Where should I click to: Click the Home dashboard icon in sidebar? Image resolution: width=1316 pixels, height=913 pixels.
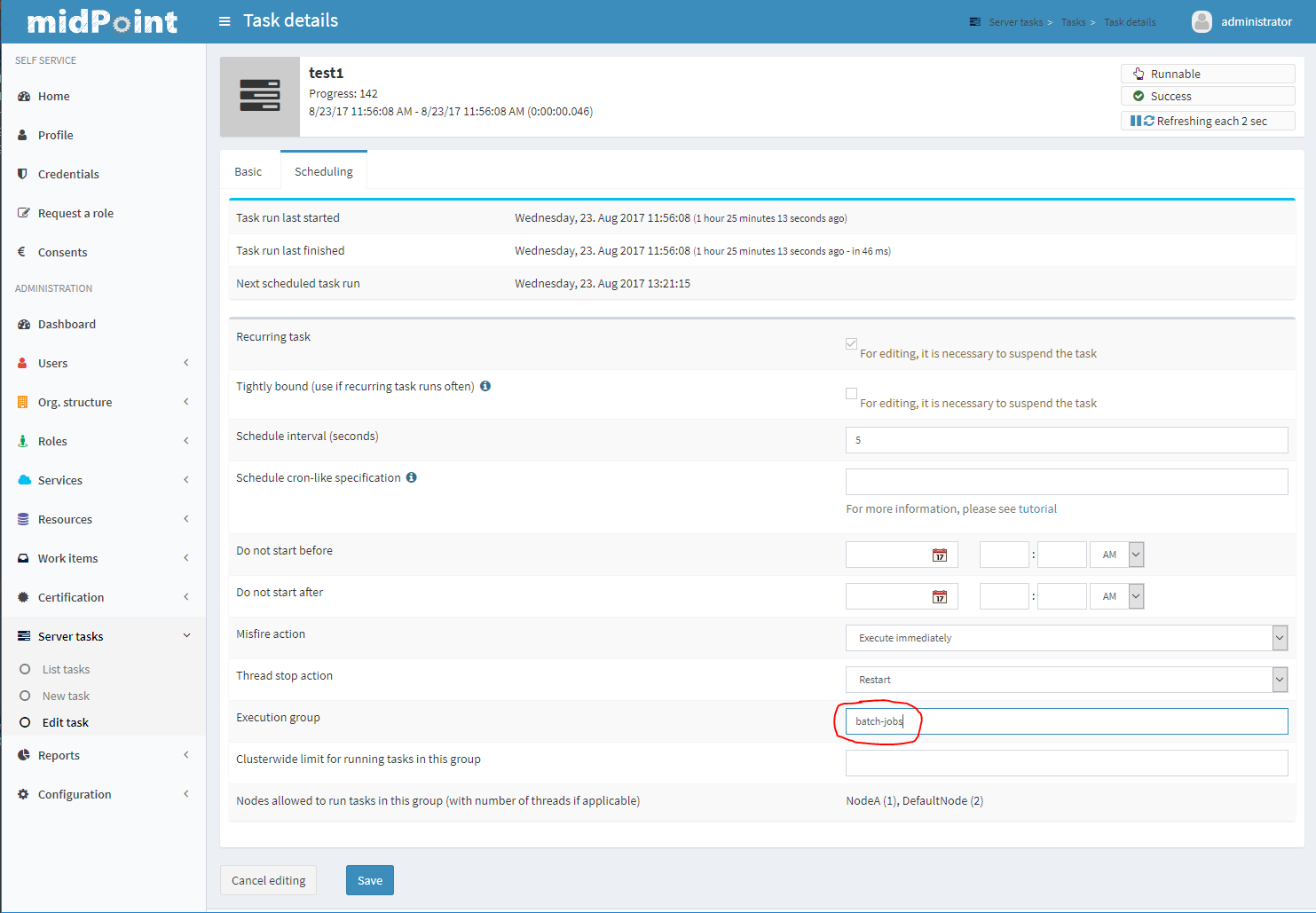[24, 97]
